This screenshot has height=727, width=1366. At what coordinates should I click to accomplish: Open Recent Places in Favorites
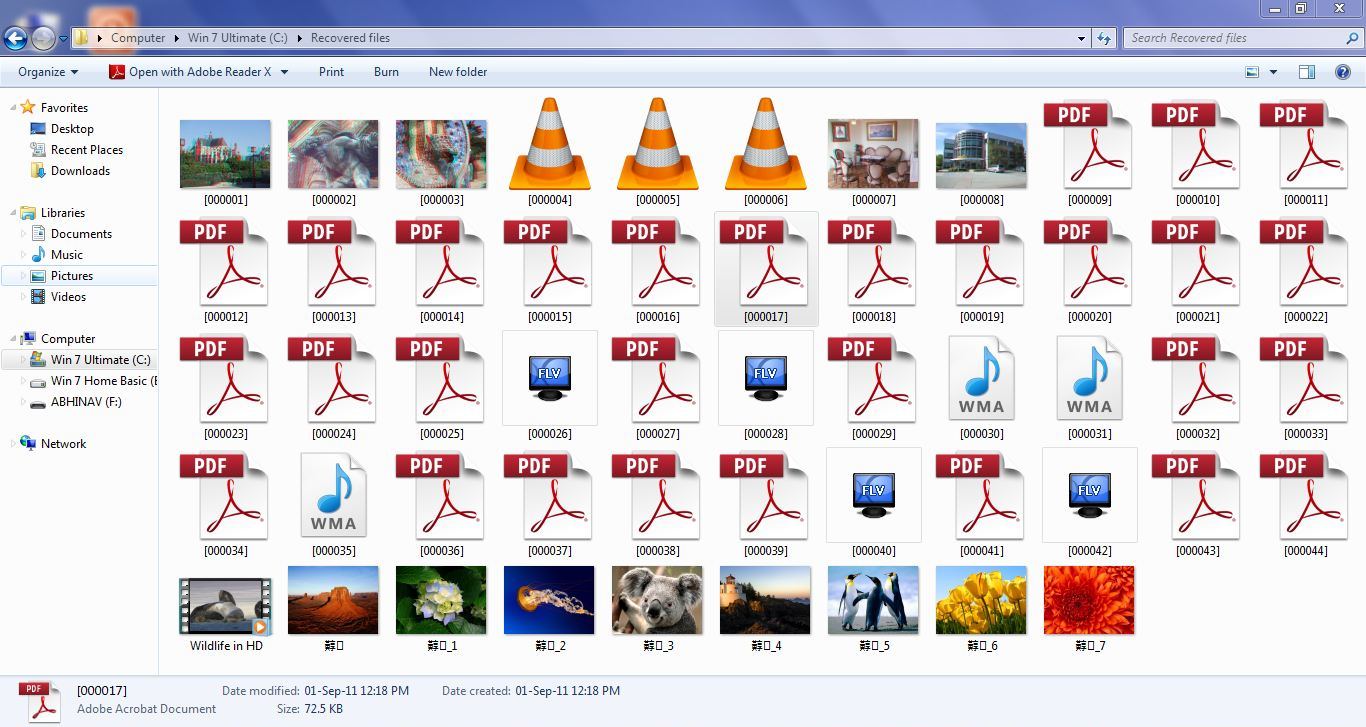coord(87,149)
